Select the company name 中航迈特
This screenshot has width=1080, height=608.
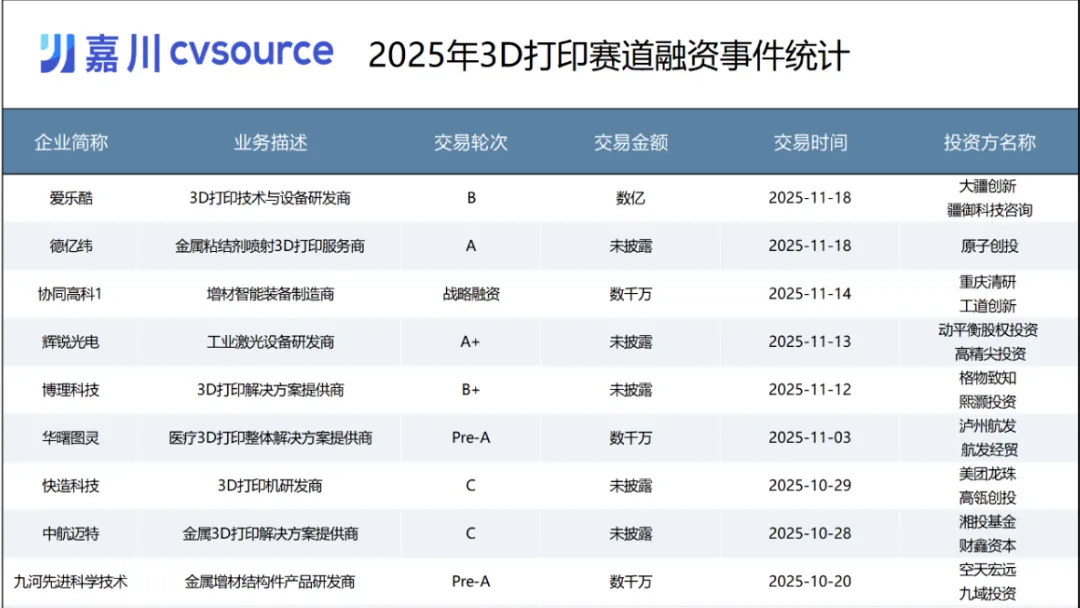71,534
